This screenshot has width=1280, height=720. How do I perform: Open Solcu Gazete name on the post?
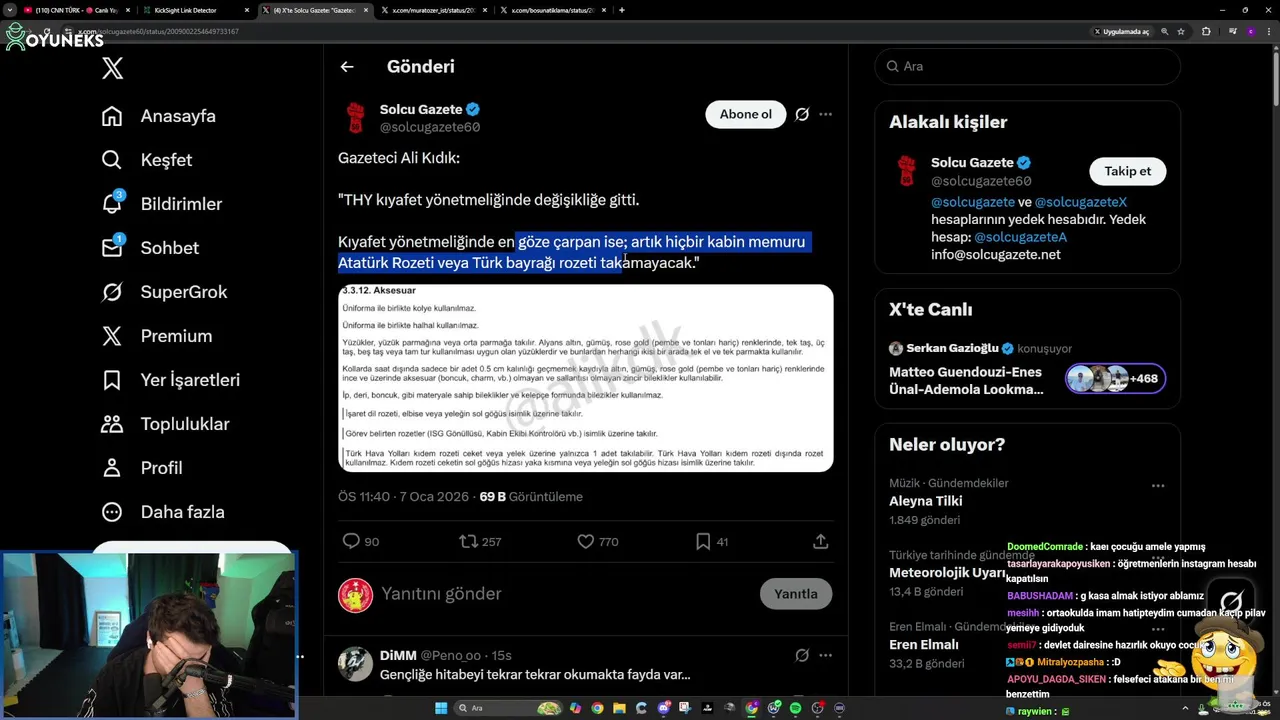421,109
